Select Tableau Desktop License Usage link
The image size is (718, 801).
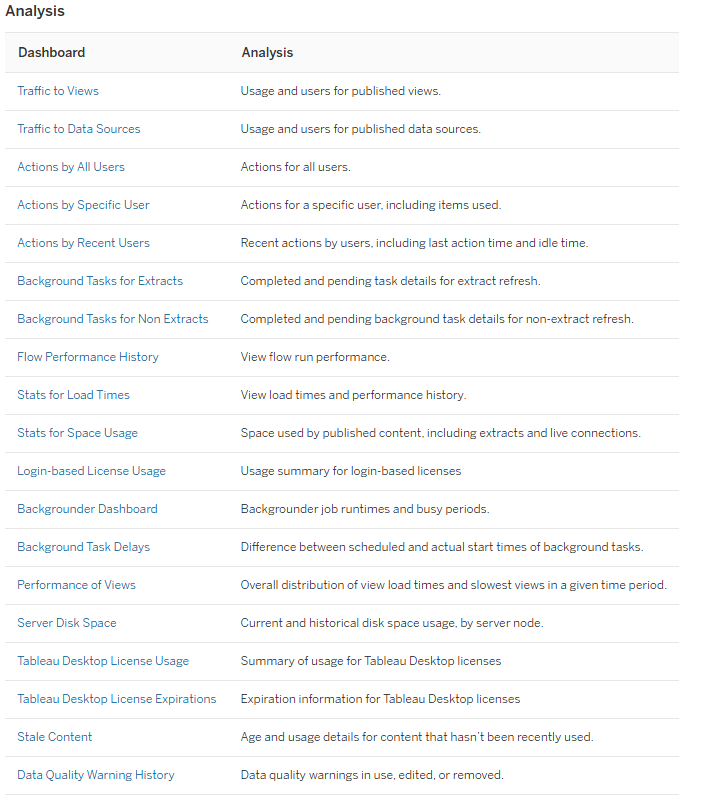[x=103, y=661]
